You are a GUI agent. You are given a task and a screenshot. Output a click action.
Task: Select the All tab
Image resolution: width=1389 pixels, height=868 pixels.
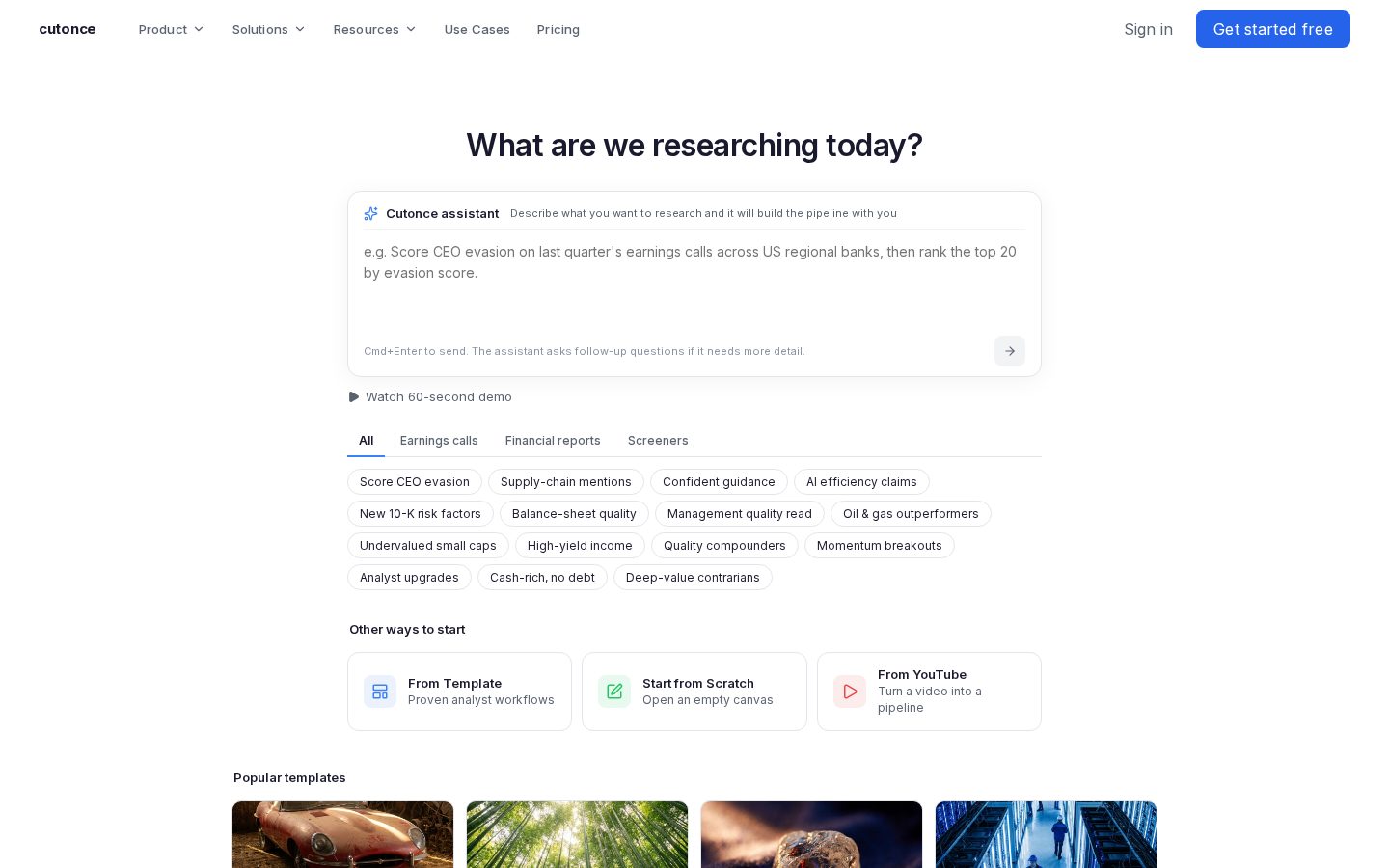(x=367, y=440)
